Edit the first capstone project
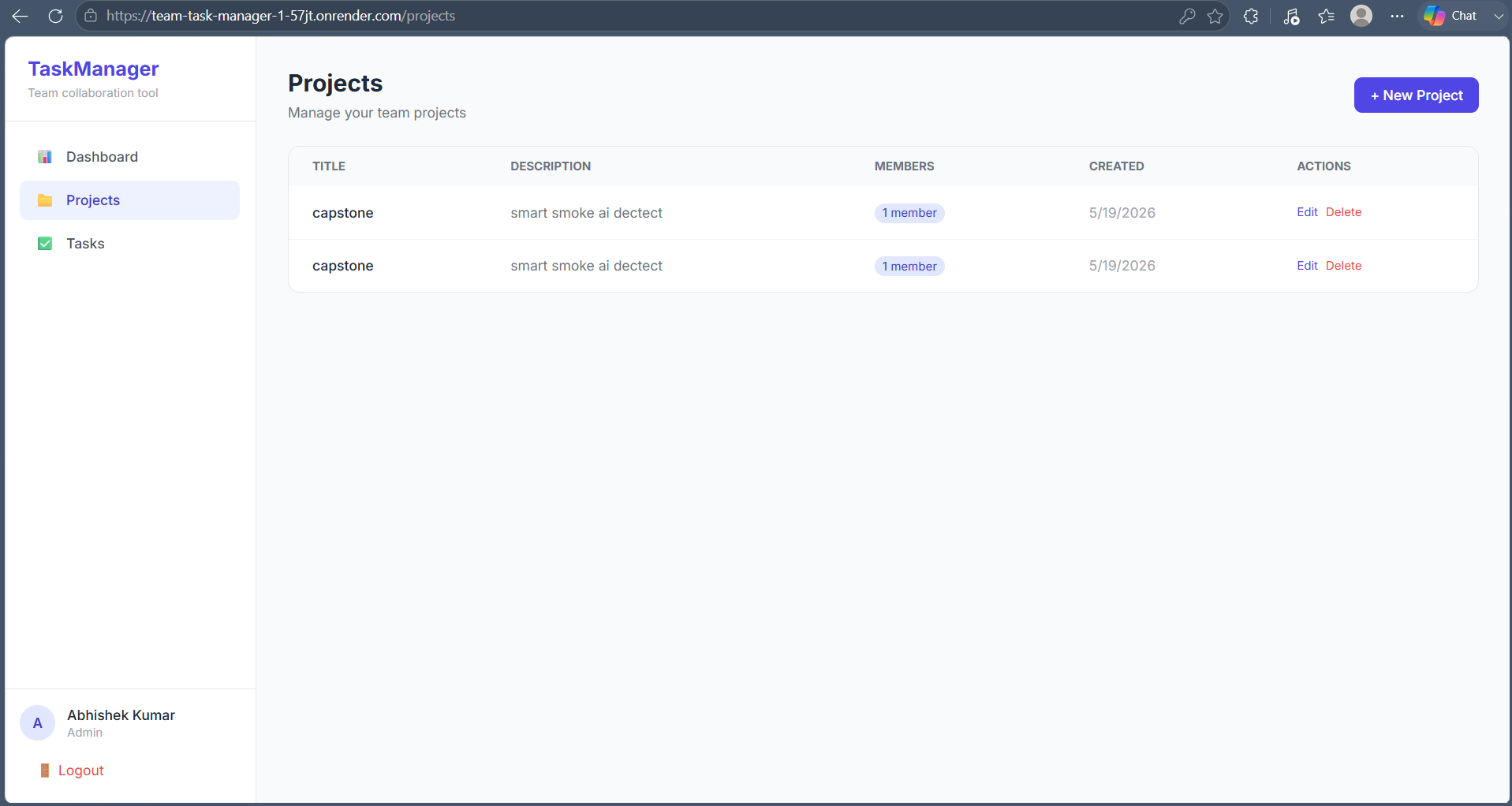 (x=1307, y=212)
